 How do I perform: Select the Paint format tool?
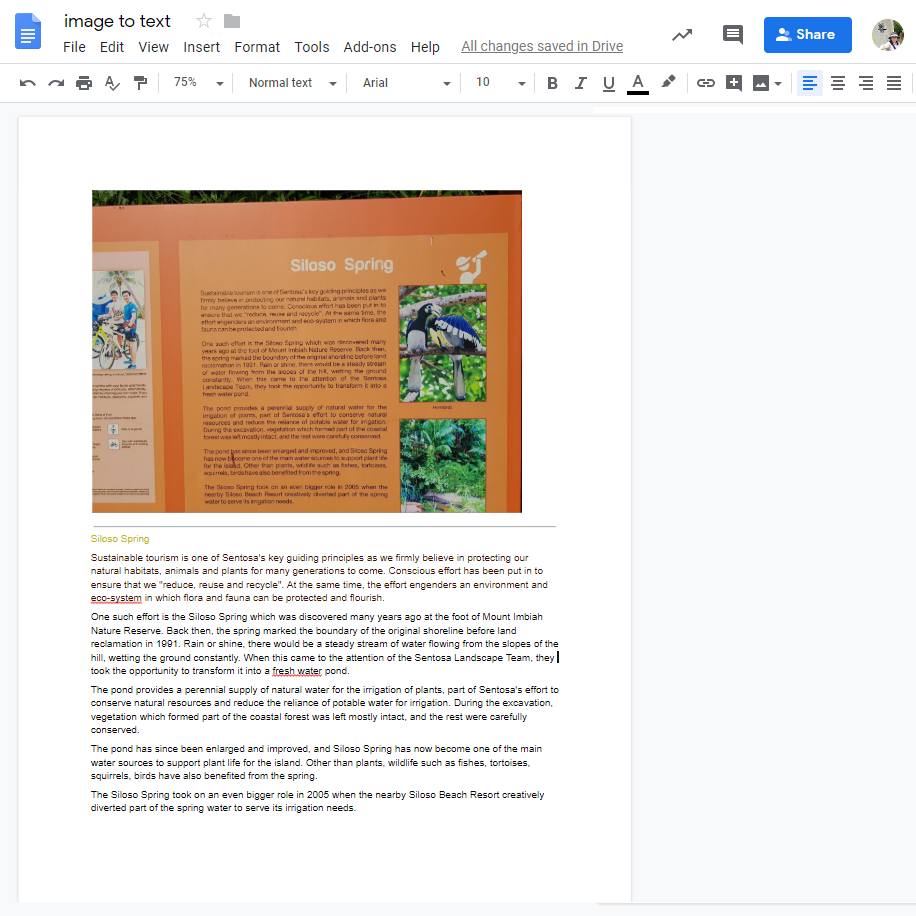click(x=140, y=83)
